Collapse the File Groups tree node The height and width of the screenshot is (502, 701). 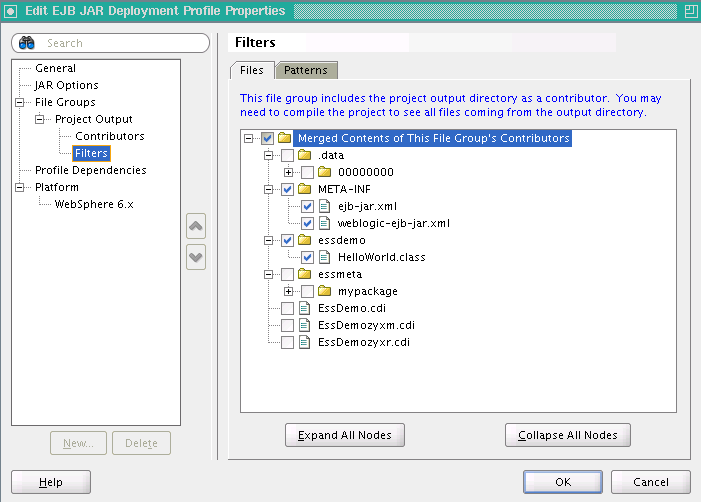pyautogui.click(x=19, y=102)
